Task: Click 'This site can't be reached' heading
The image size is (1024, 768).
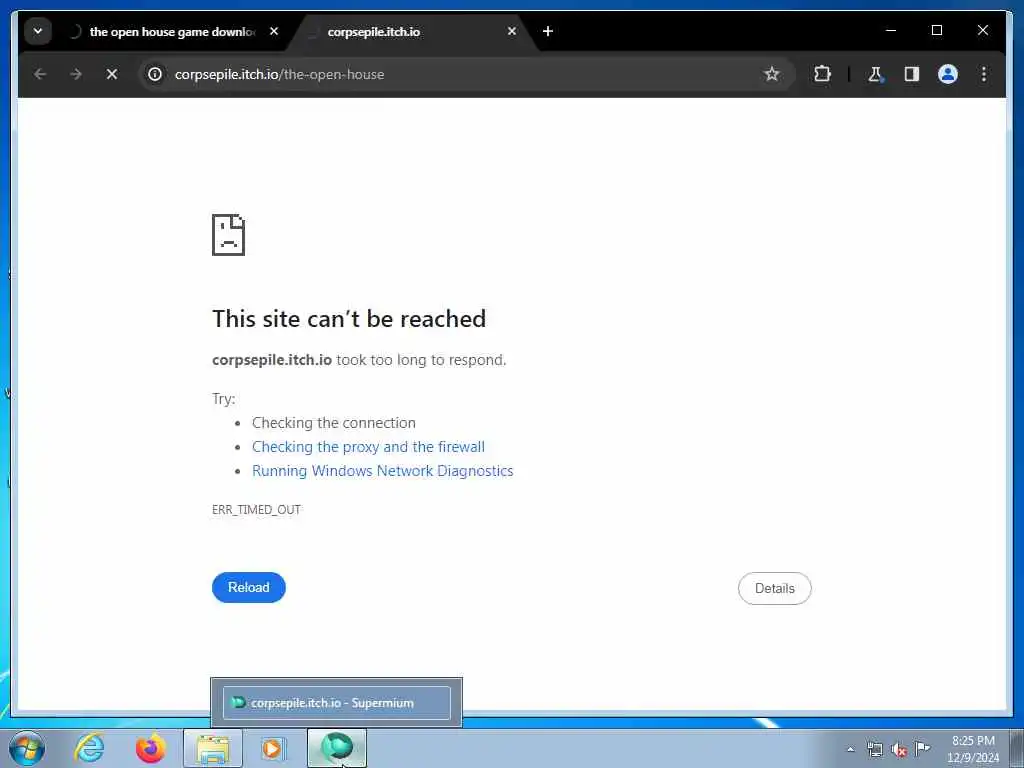Action: click(349, 319)
